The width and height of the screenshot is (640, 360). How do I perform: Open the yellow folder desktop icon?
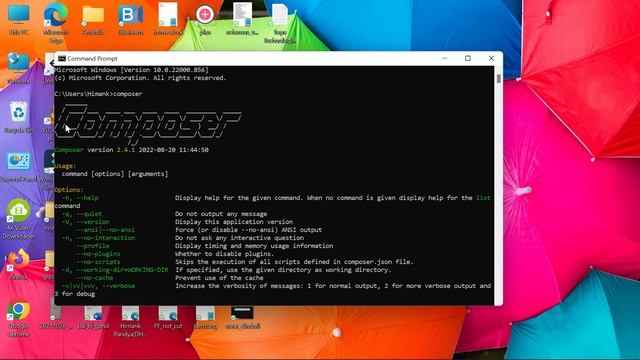93,19
